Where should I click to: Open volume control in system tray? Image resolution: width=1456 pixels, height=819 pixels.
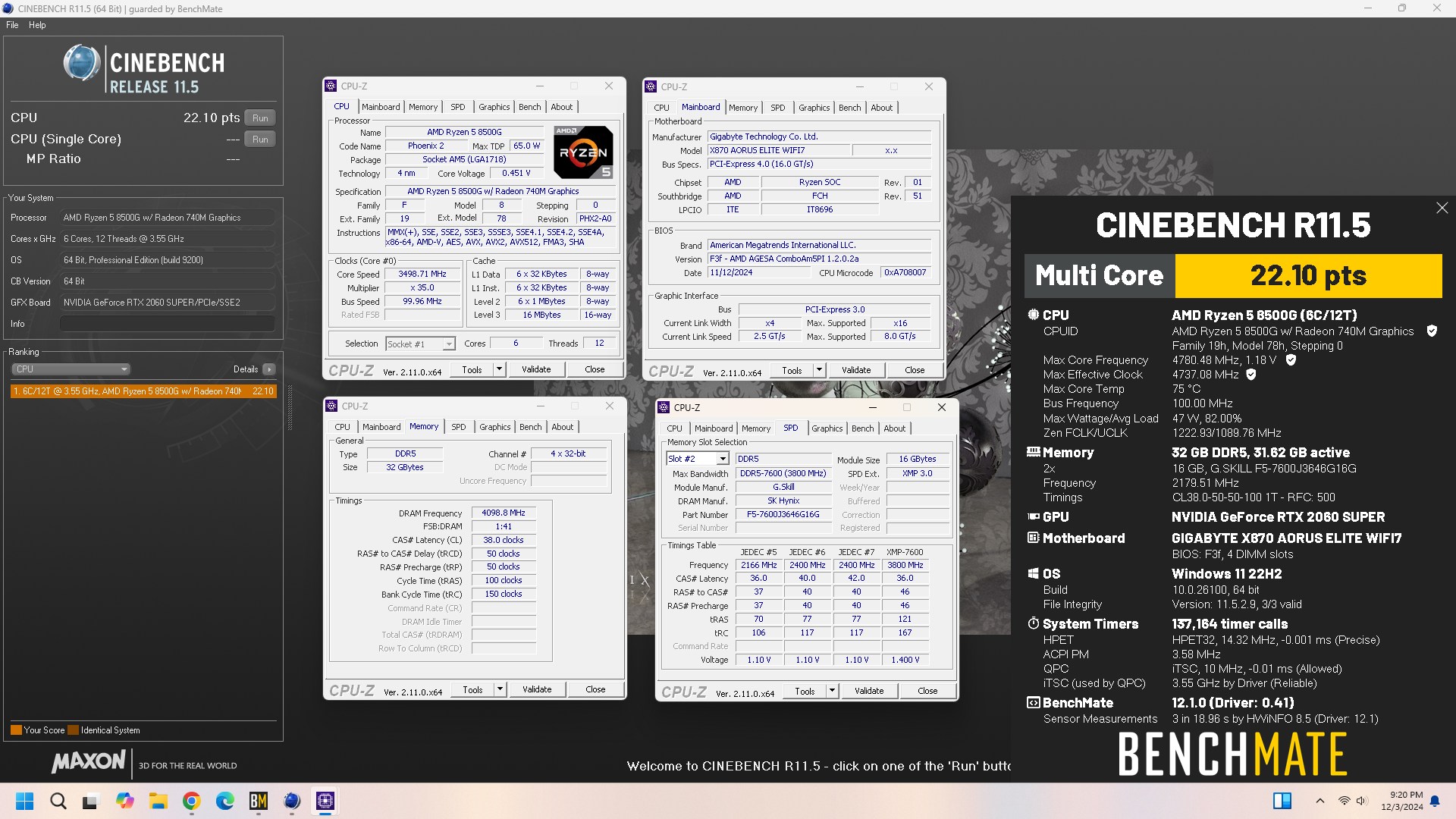point(1361,801)
